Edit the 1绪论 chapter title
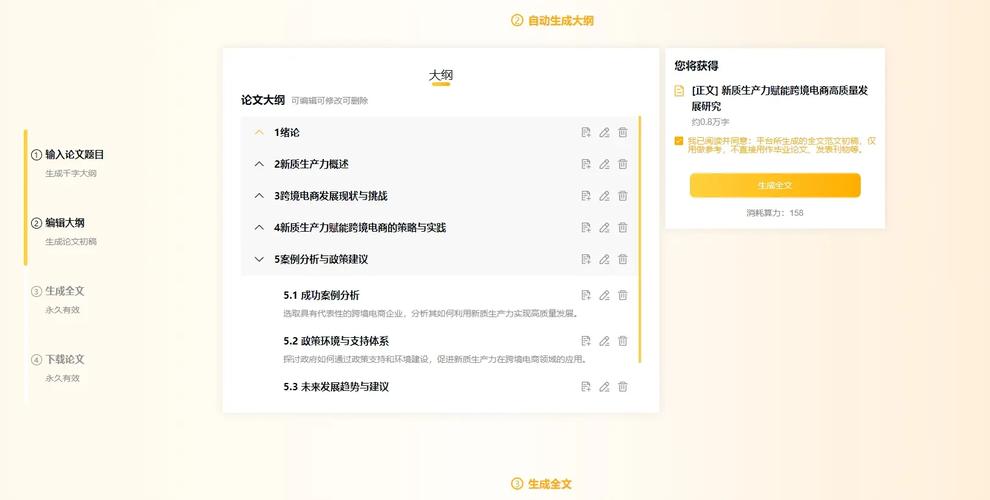The image size is (990, 500). (x=604, y=133)
